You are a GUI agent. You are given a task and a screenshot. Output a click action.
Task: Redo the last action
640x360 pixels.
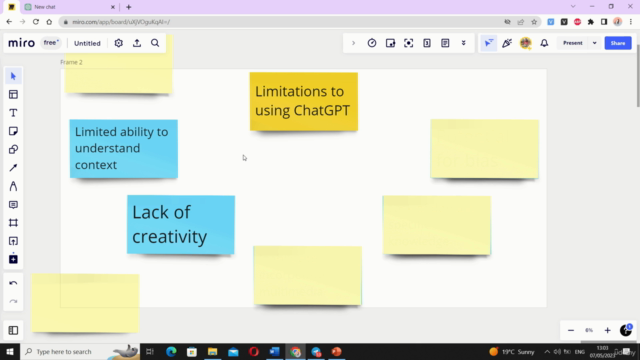(13, 302)
